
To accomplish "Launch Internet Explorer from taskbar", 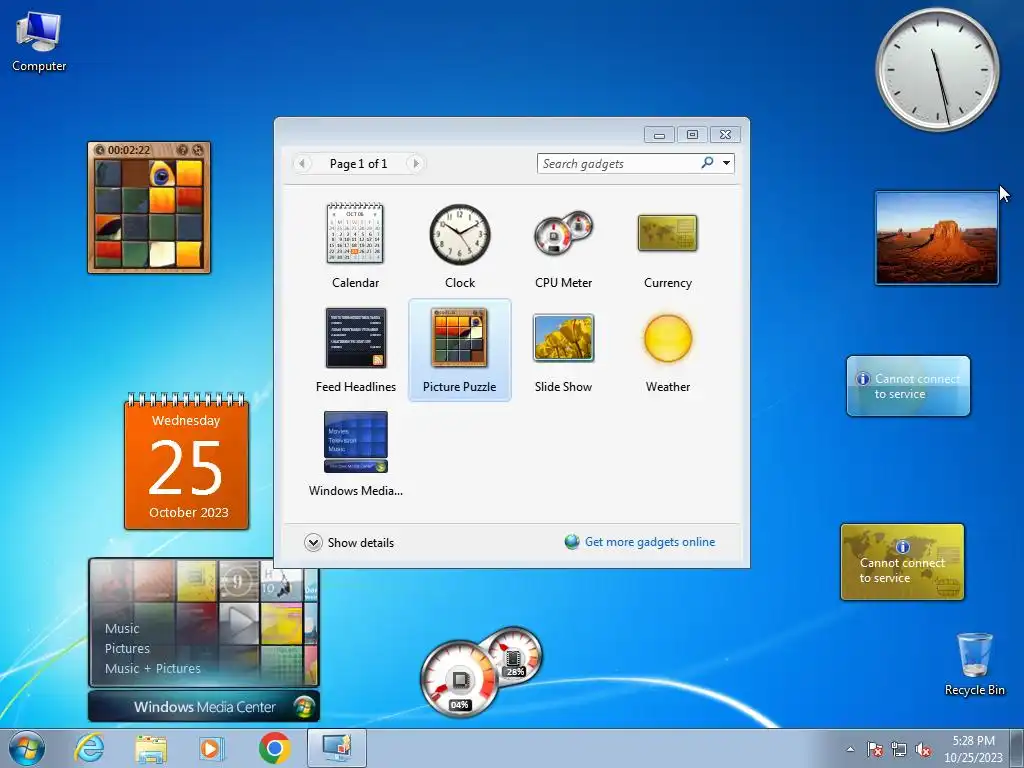I will [89, 748].
